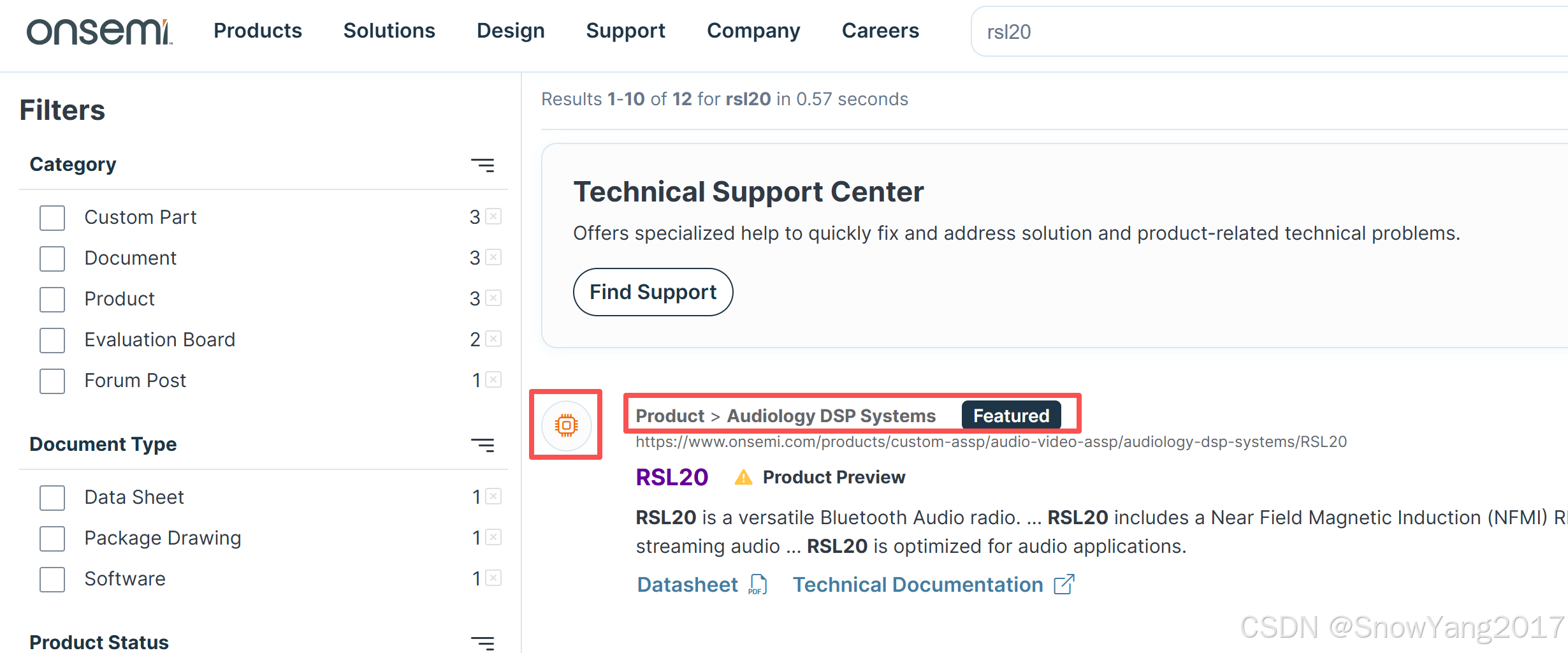This screenshot has height=653, width=1568.
Task: Check the Custom Part checkbox
Action: 52,217
